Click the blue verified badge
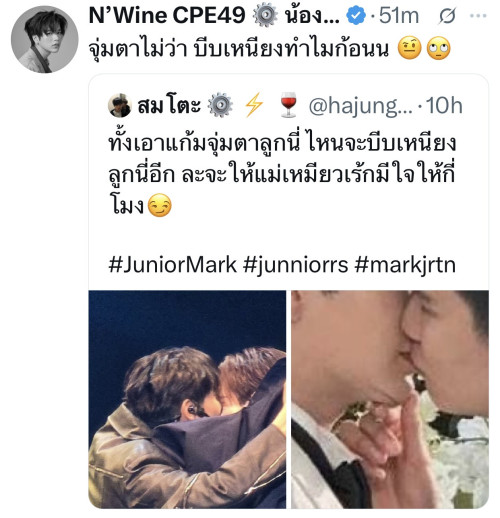Screen dimensions: 500x518 click(356, 15)
